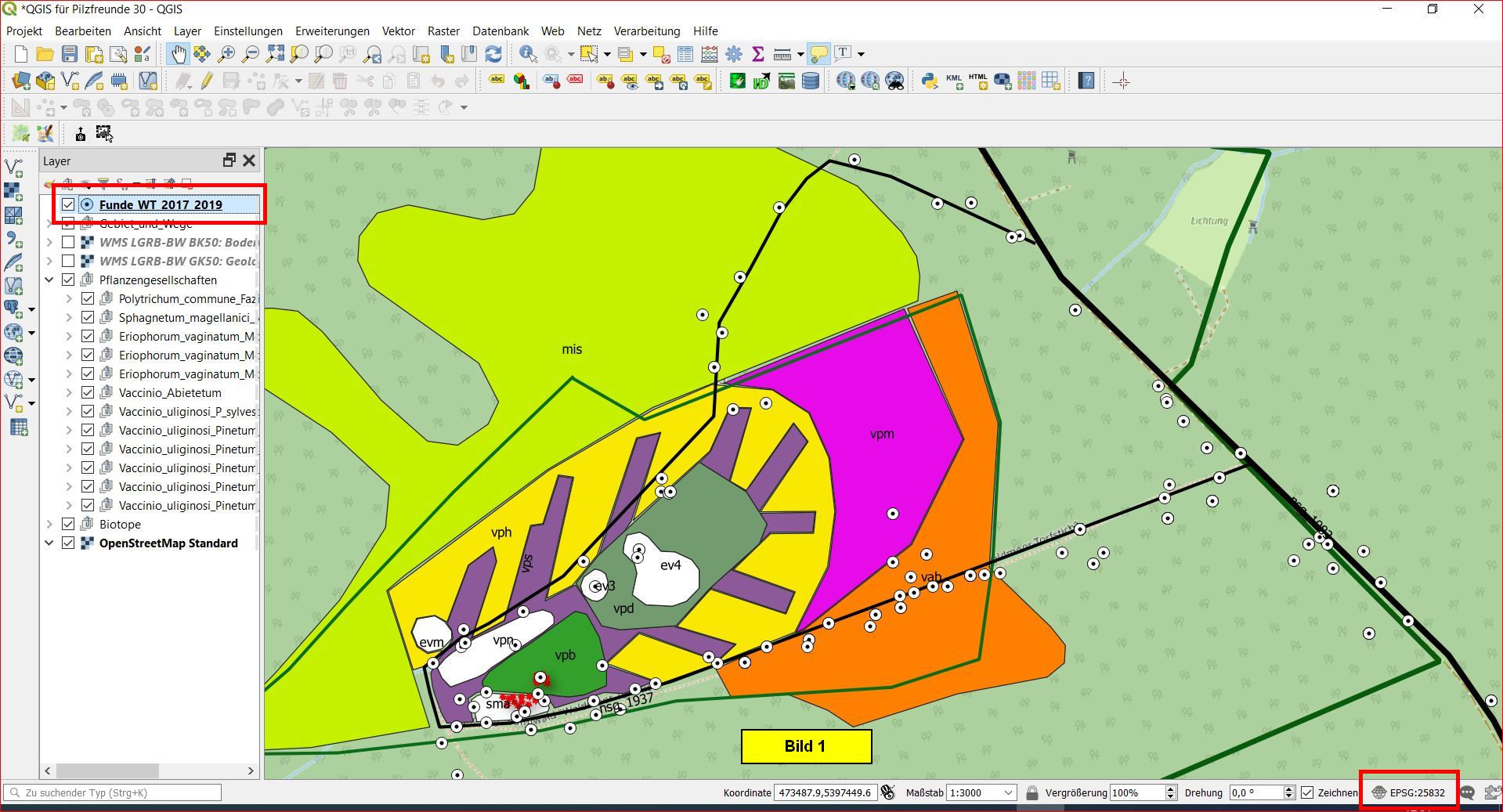Collapse the Pflanzengesellschaften group

pos(49,280)
